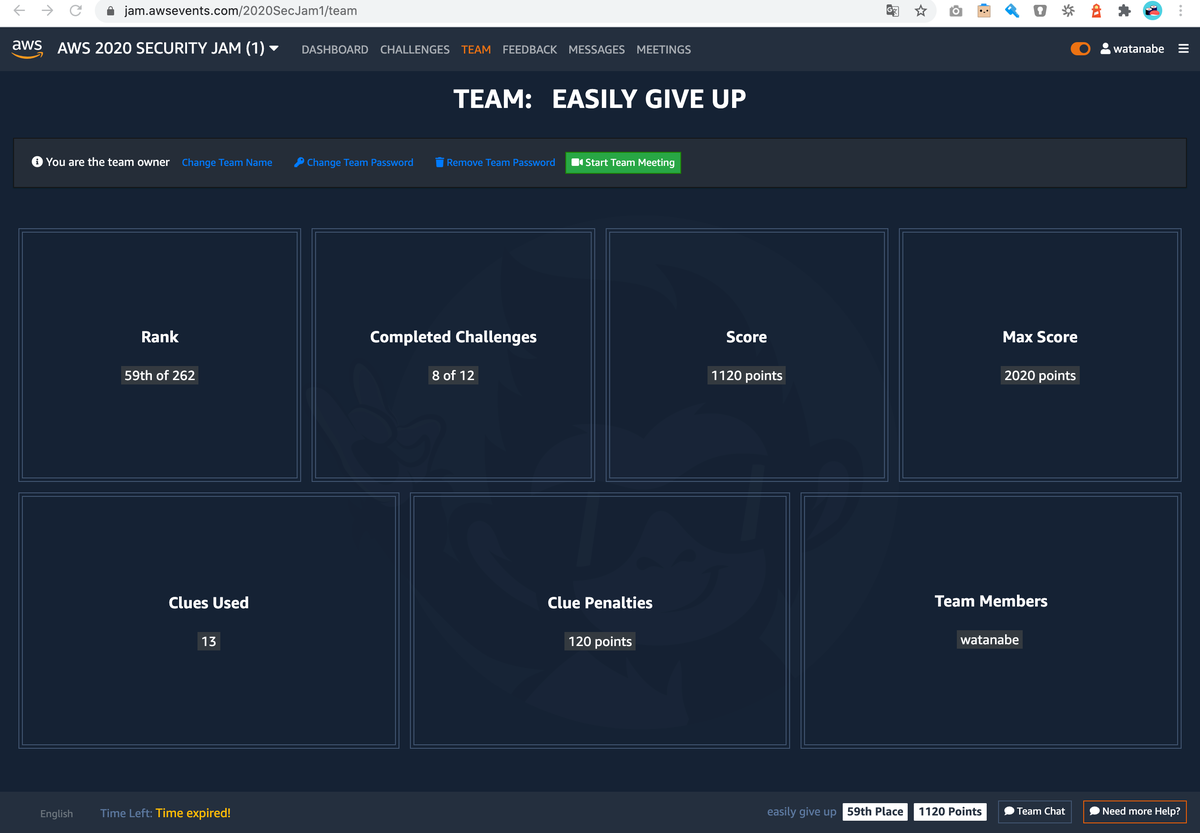Click the lock icon in address bar

[x=111, y=11]
